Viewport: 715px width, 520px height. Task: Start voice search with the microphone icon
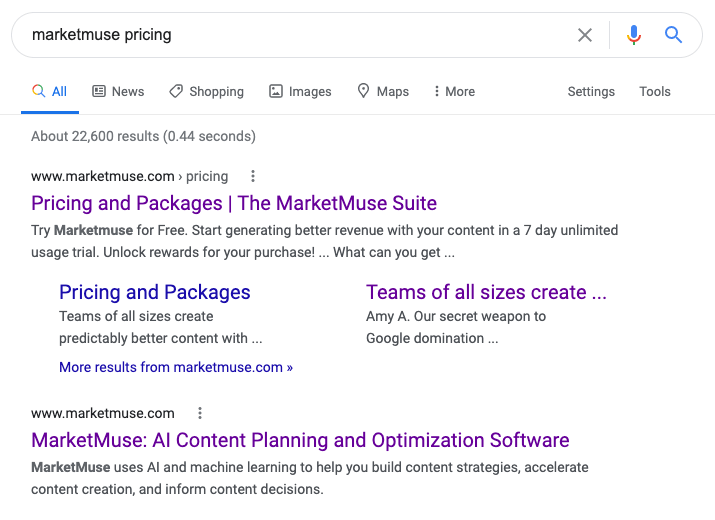(x=633, y=35)
